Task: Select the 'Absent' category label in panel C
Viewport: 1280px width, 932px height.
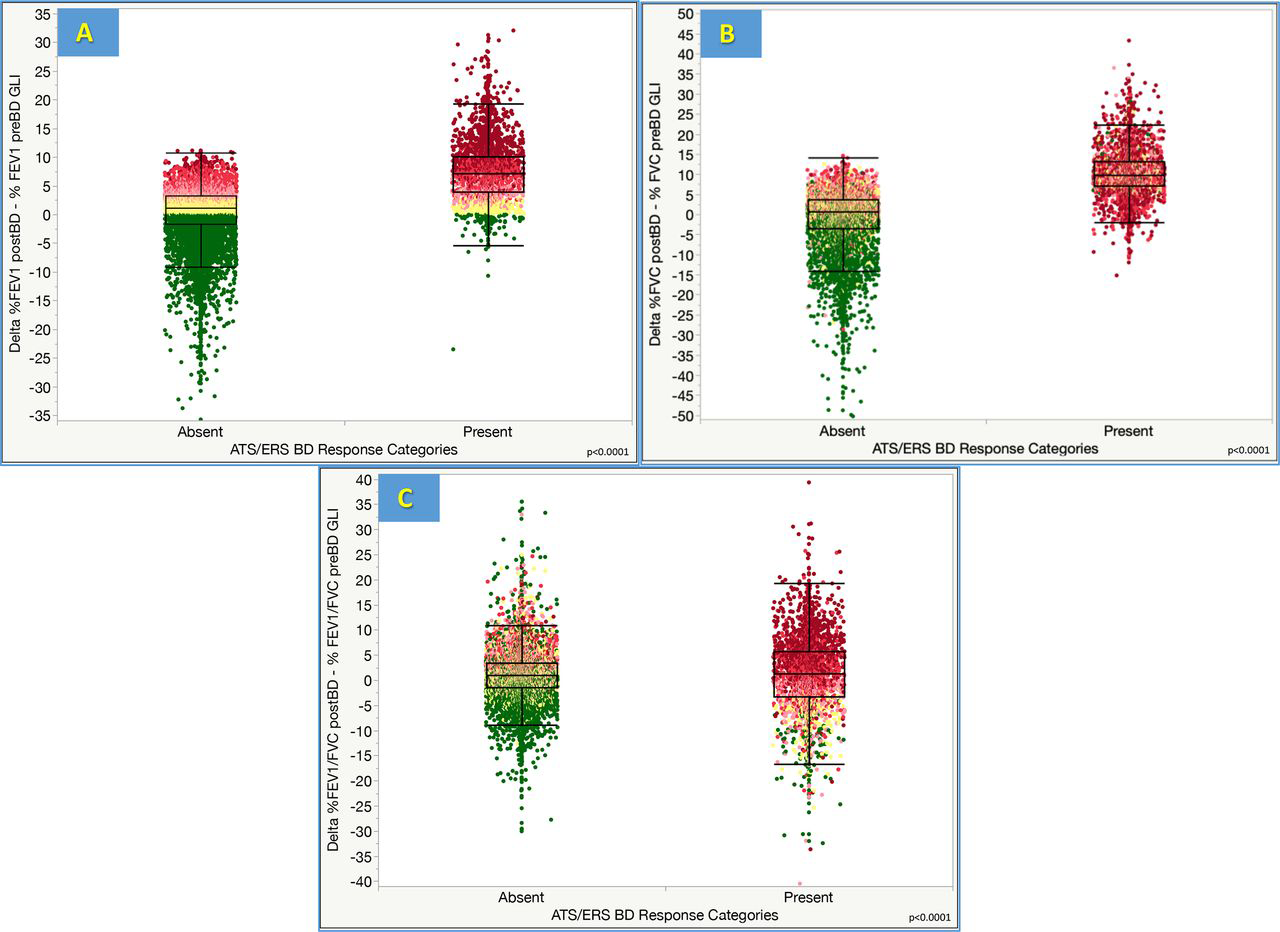Action: point(521,897)
